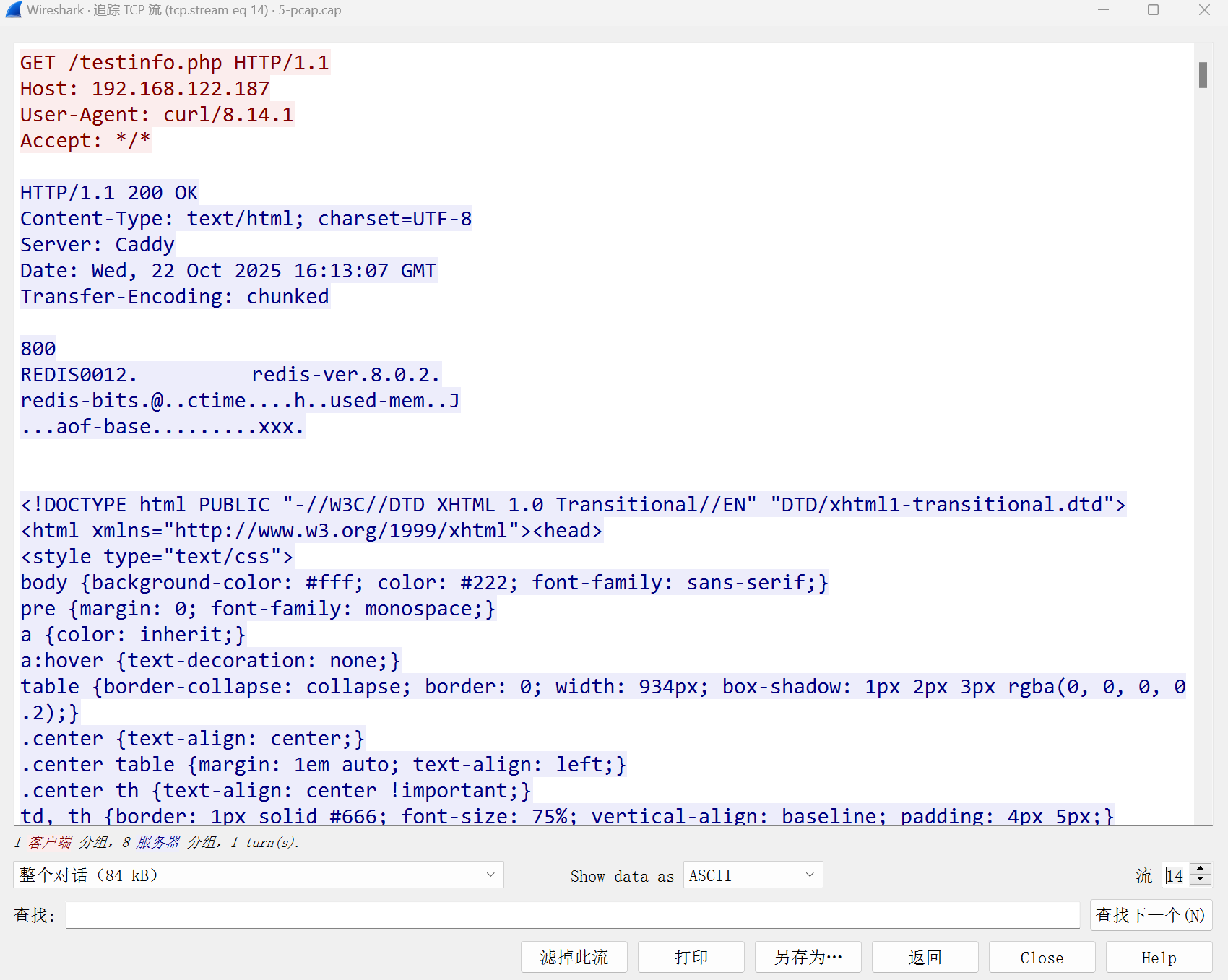Screen dimensions: 1228x980
Task: Click the 'User-Agent: curl/8.14.1' line
Action: (157, 115)
